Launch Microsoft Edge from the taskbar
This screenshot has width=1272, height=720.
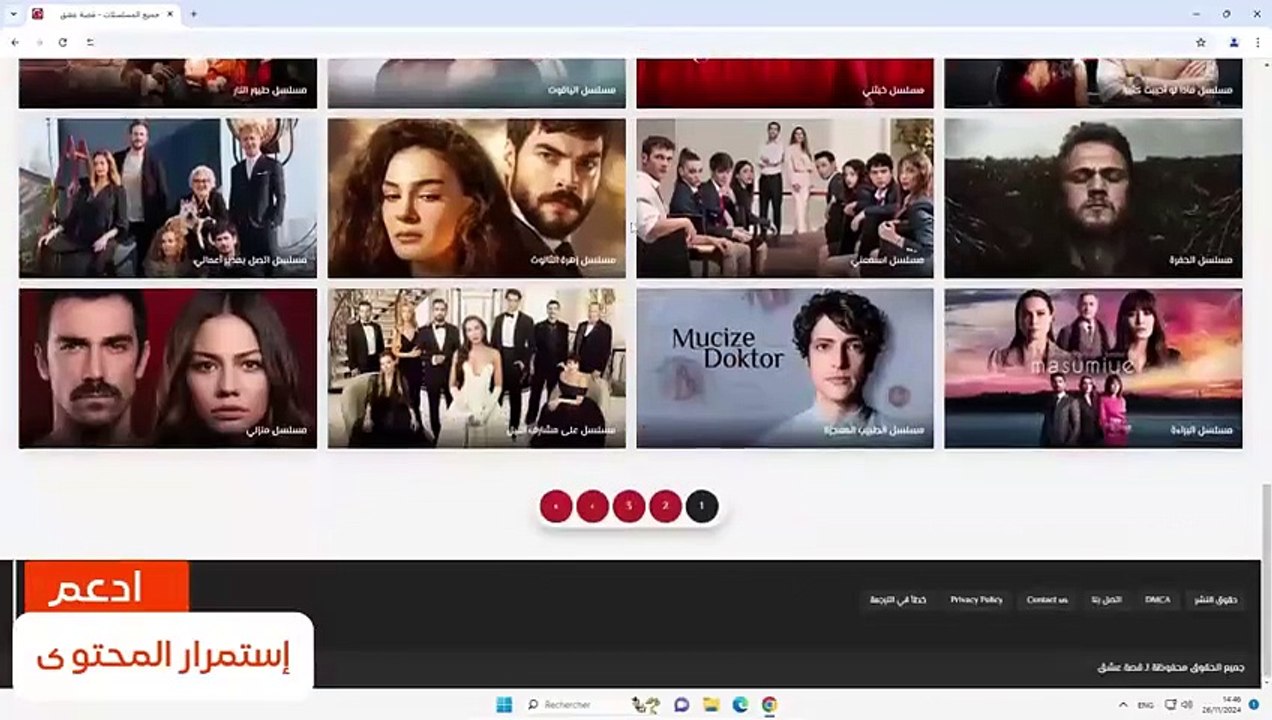(x=740, y=705)
